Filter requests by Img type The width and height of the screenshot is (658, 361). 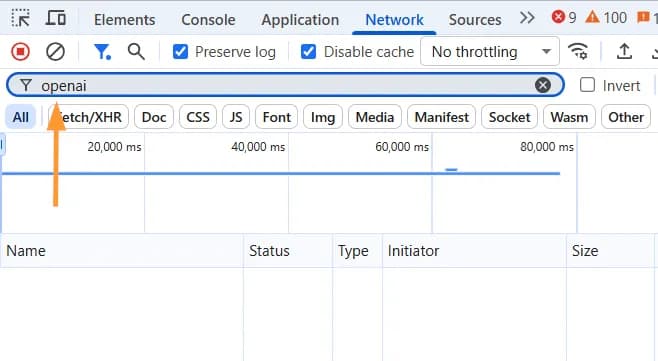tap(323, 117)
